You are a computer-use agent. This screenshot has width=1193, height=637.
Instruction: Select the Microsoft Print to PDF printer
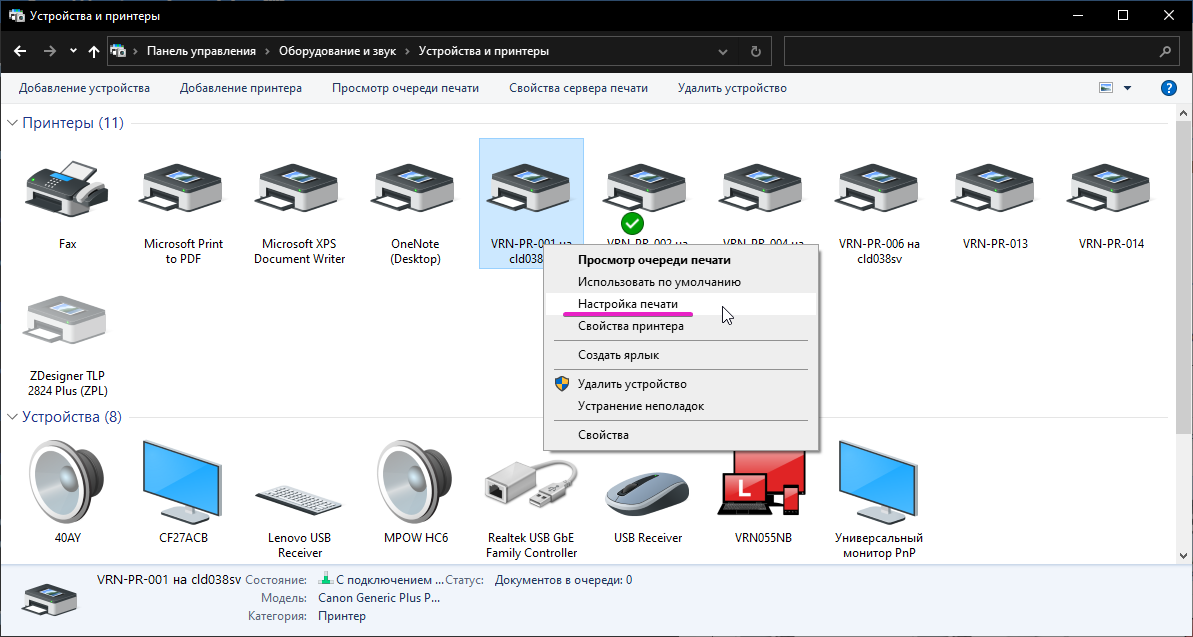183,190
